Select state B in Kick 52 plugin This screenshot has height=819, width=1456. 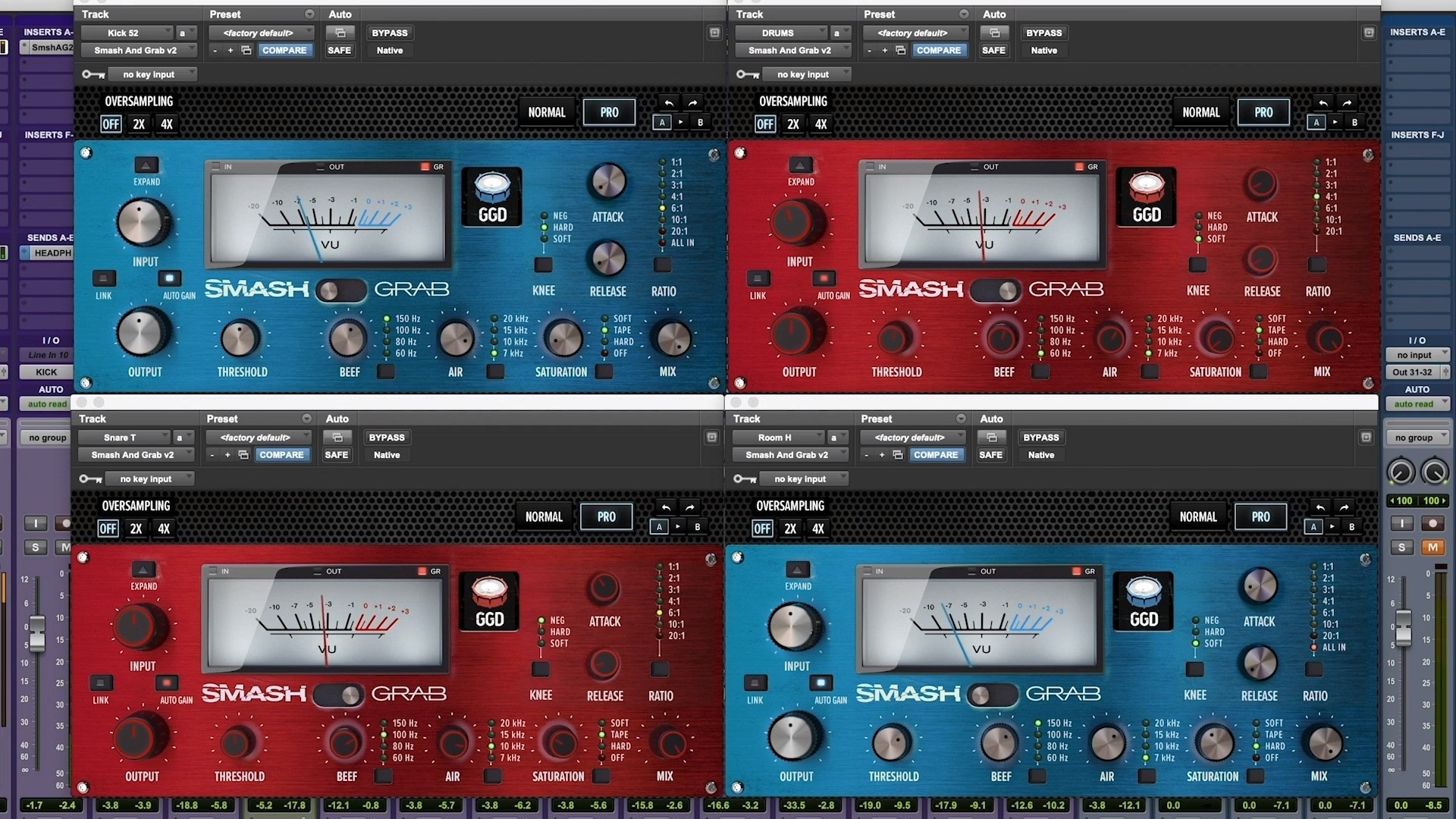[x=700, y=122]
